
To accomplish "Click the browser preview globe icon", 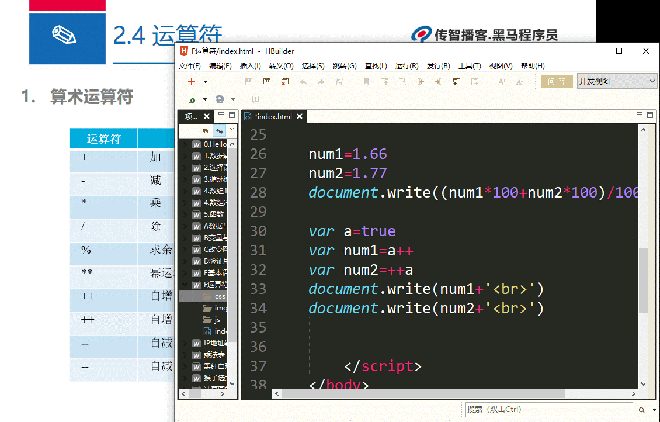I will pos(219,100).
